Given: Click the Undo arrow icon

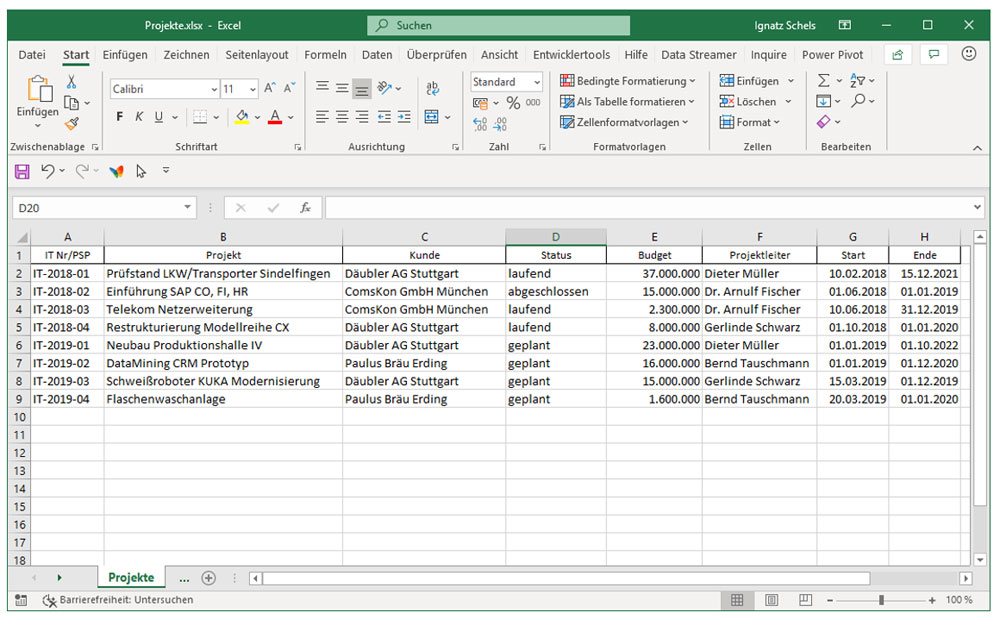Looking at the screenshot, I should tap(47, 172).
